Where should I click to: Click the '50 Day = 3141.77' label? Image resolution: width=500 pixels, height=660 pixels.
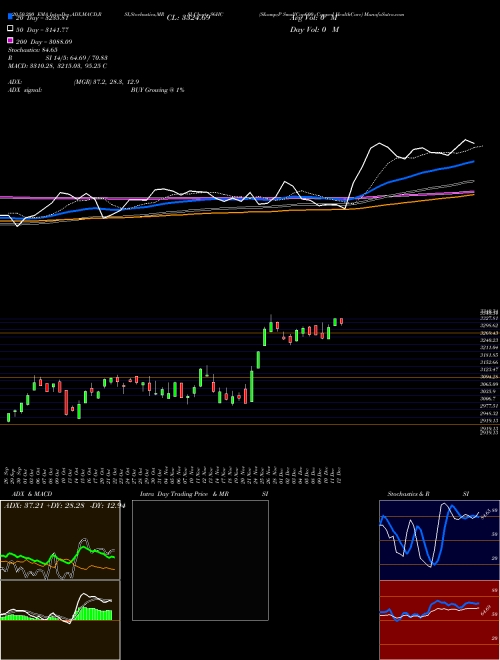click(42, 30)
